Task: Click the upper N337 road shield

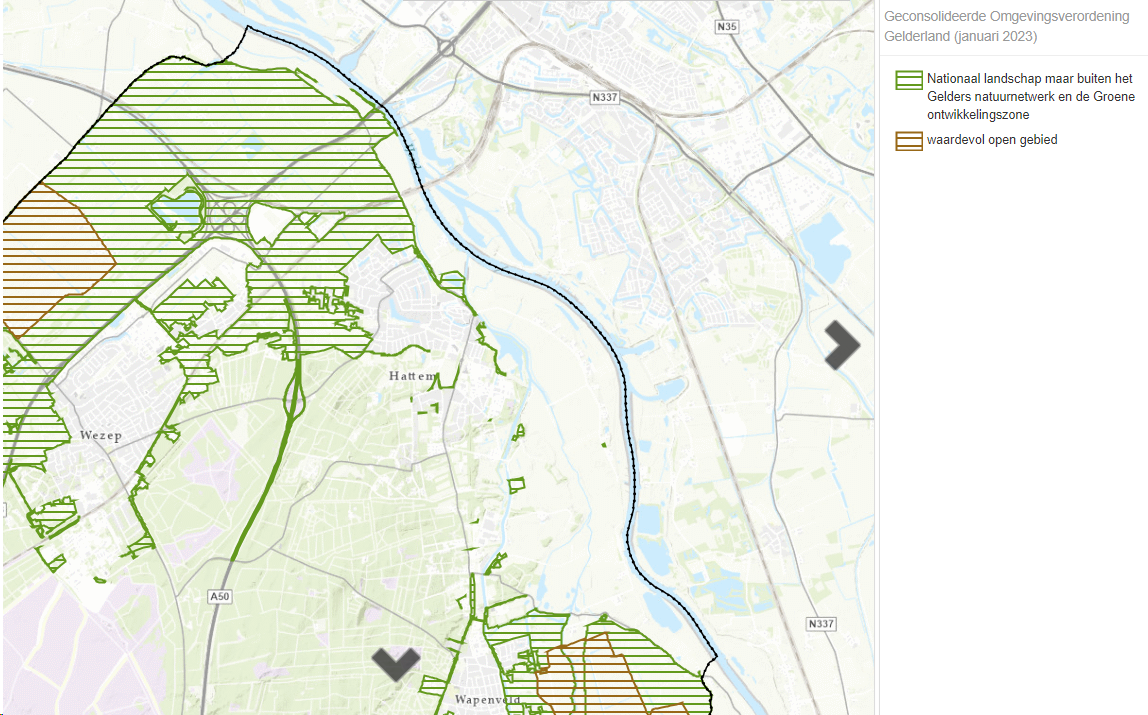Action: [604, 97]
